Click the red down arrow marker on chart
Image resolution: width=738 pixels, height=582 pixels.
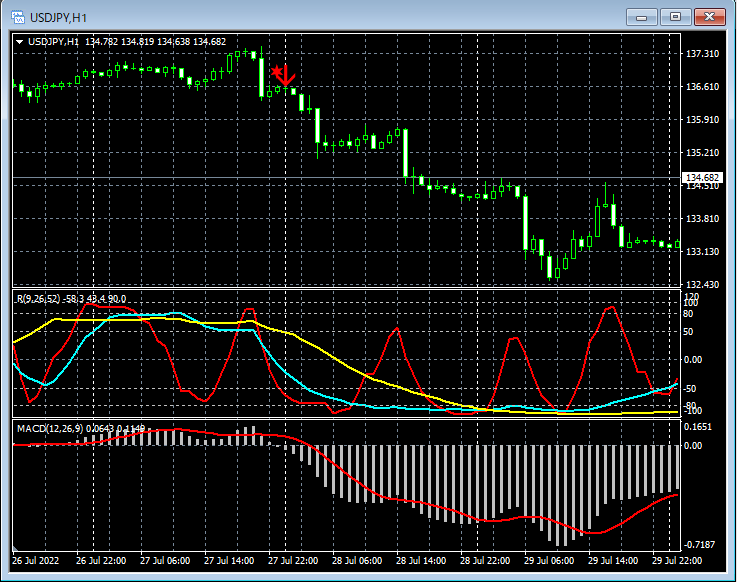(284, 75)
